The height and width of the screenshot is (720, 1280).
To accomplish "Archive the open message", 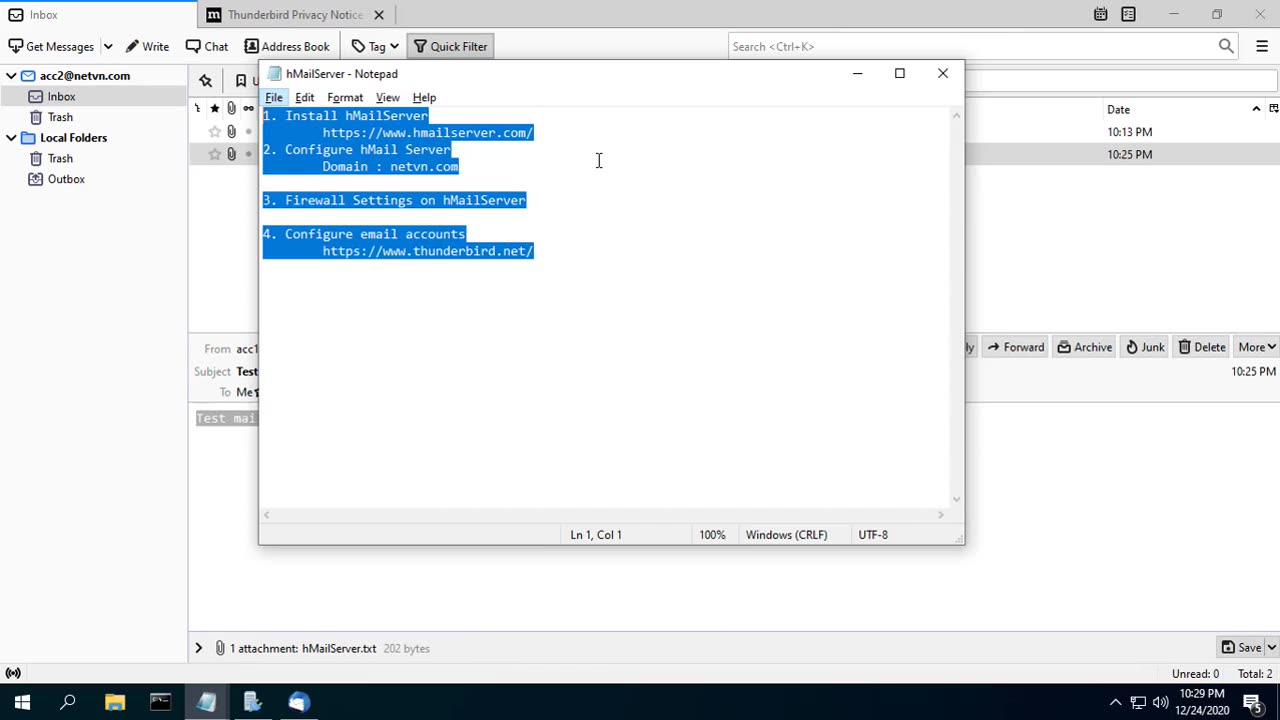I will tap(1085, 347).
